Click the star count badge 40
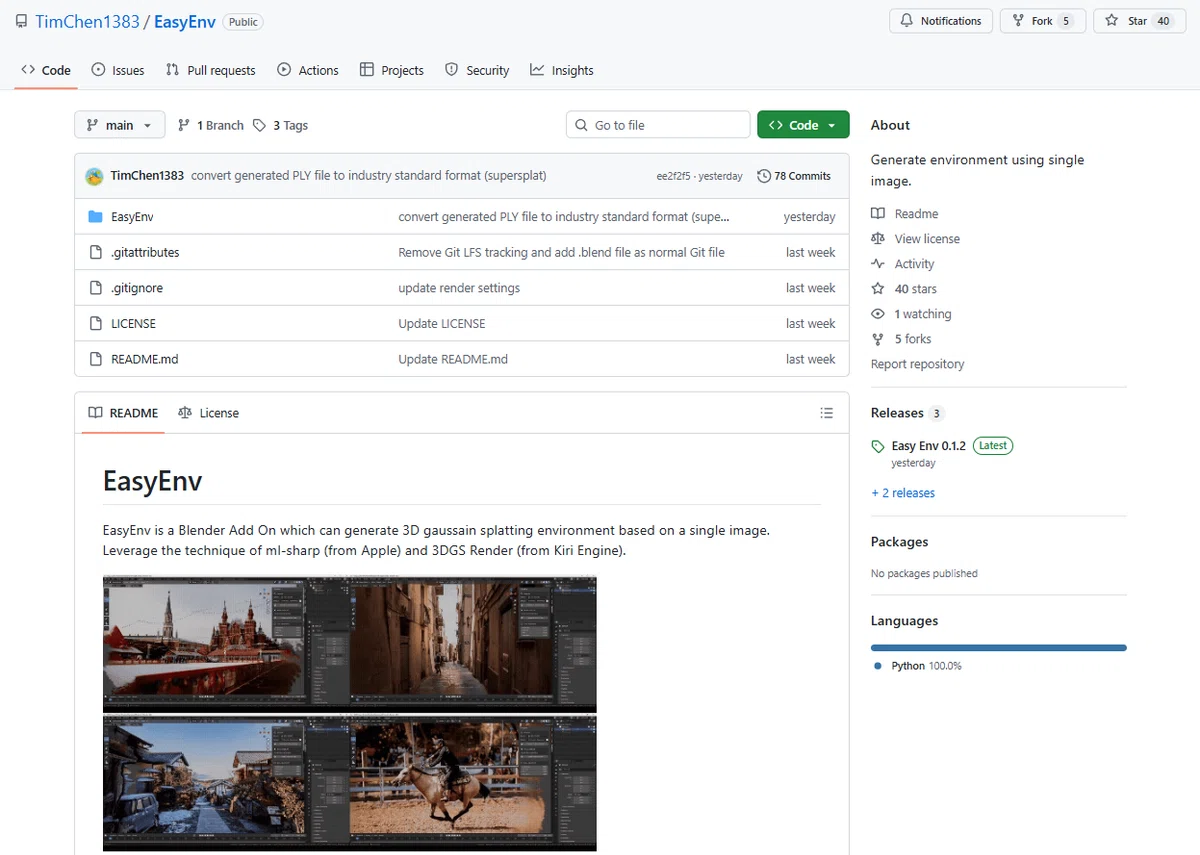Image resolution: width=1200 pixels, height=855 pixels. pyautogui.click(x=1163, y=21)
